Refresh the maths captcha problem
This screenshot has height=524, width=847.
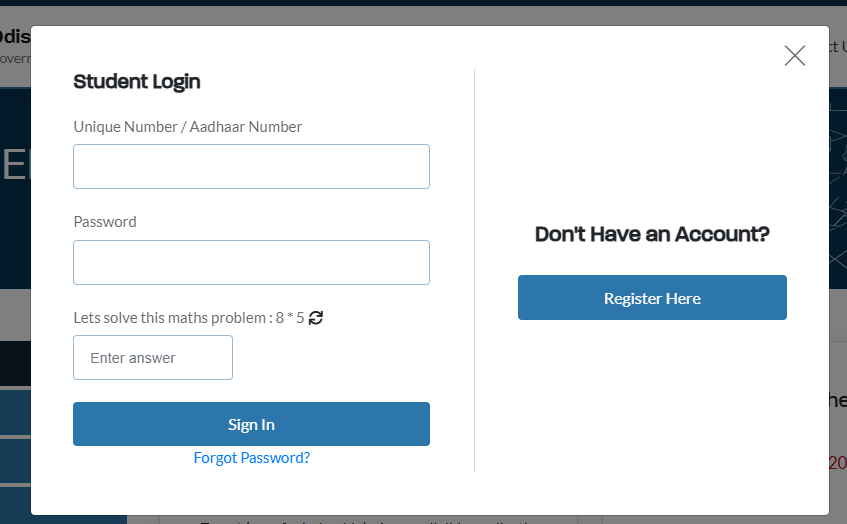(316, 318)
